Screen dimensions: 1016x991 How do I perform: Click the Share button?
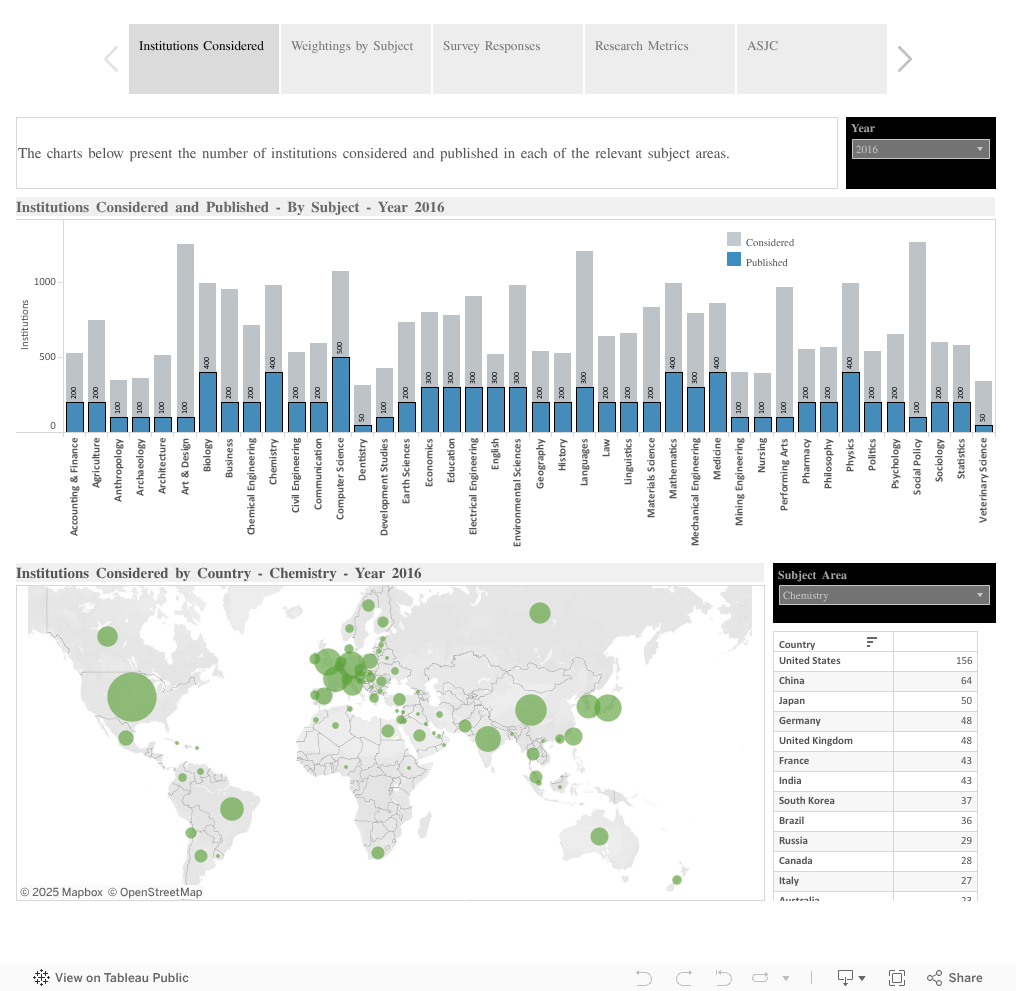click(x=955, y=978)
